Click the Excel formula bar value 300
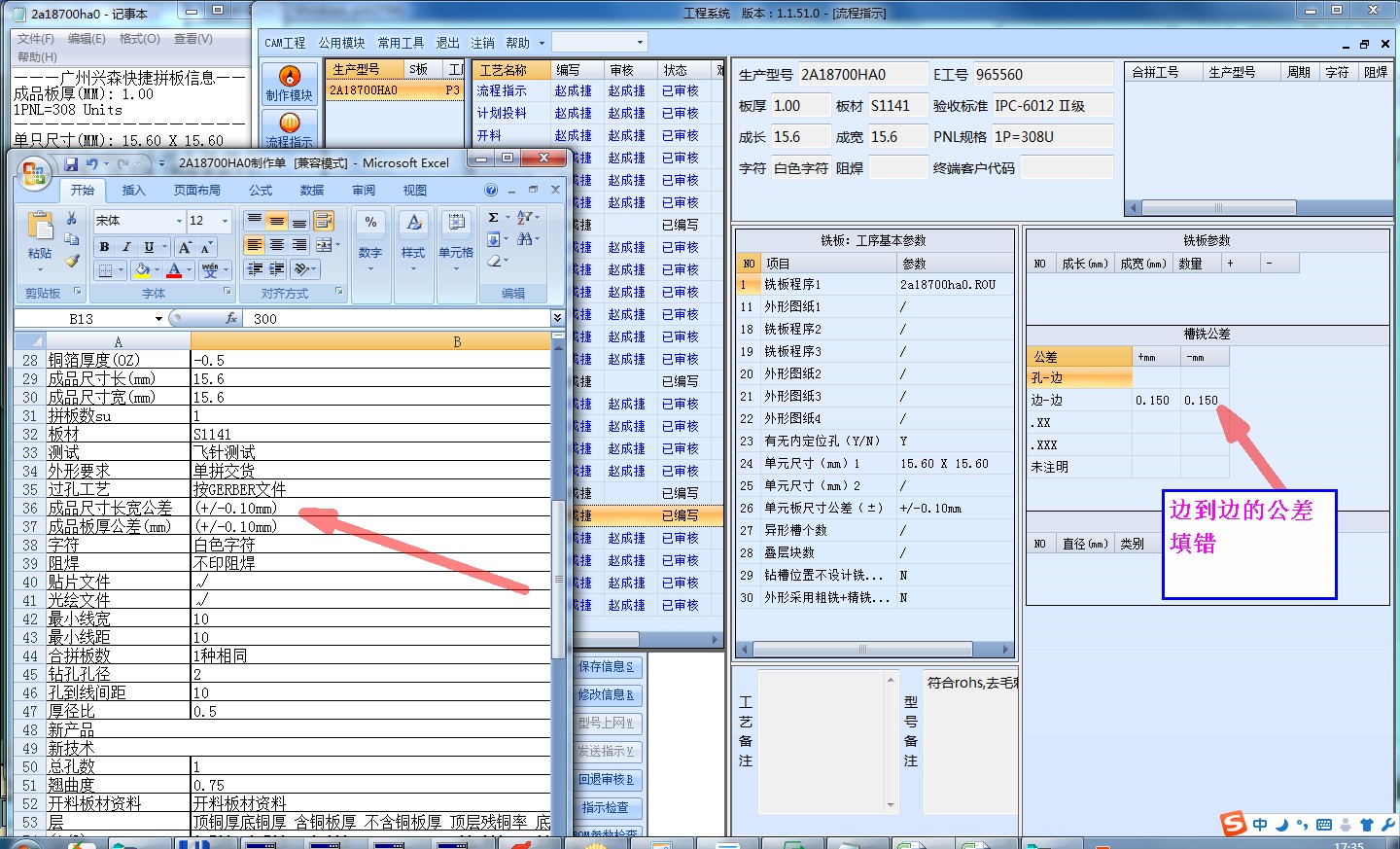 265,319
